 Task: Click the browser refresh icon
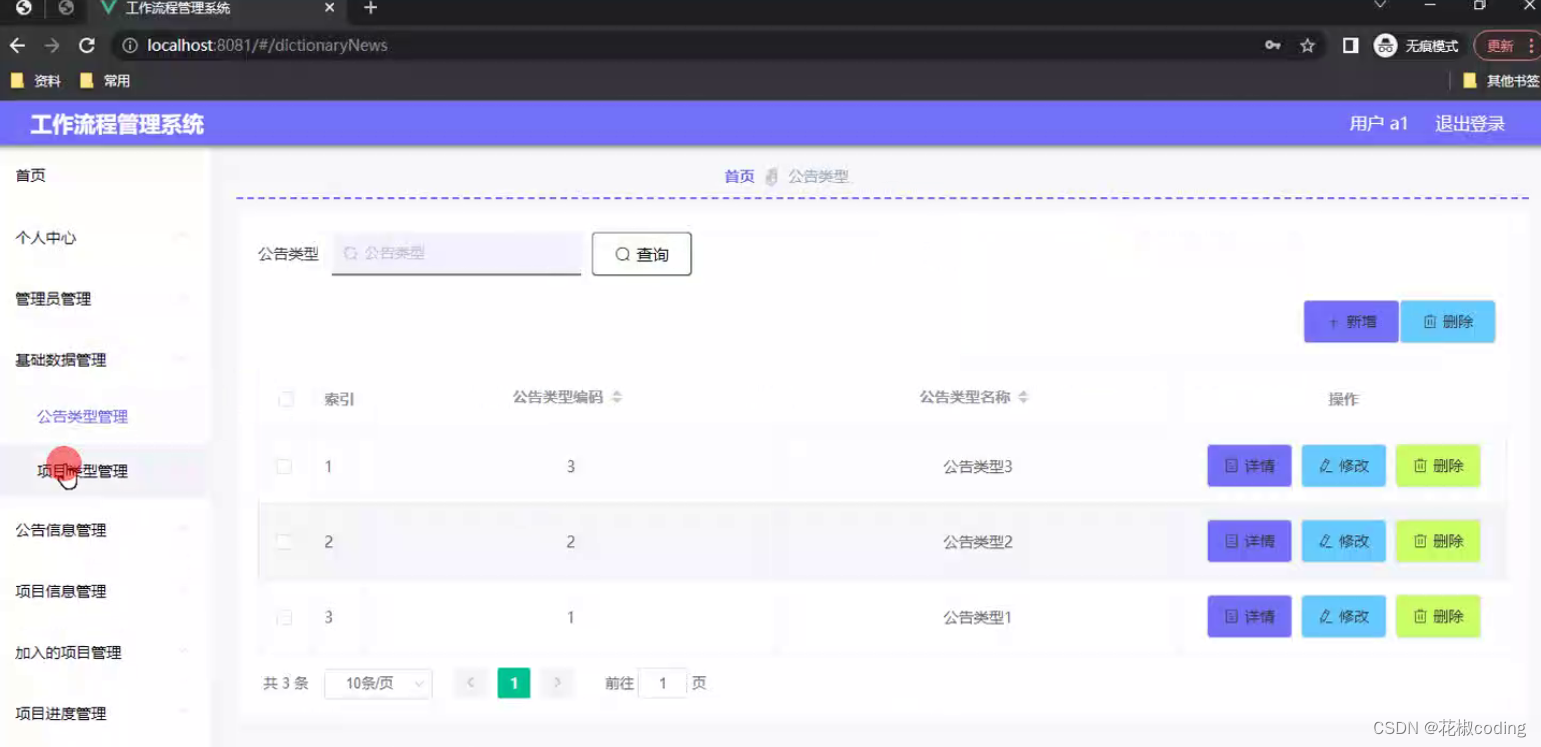[x=87, y=45]
